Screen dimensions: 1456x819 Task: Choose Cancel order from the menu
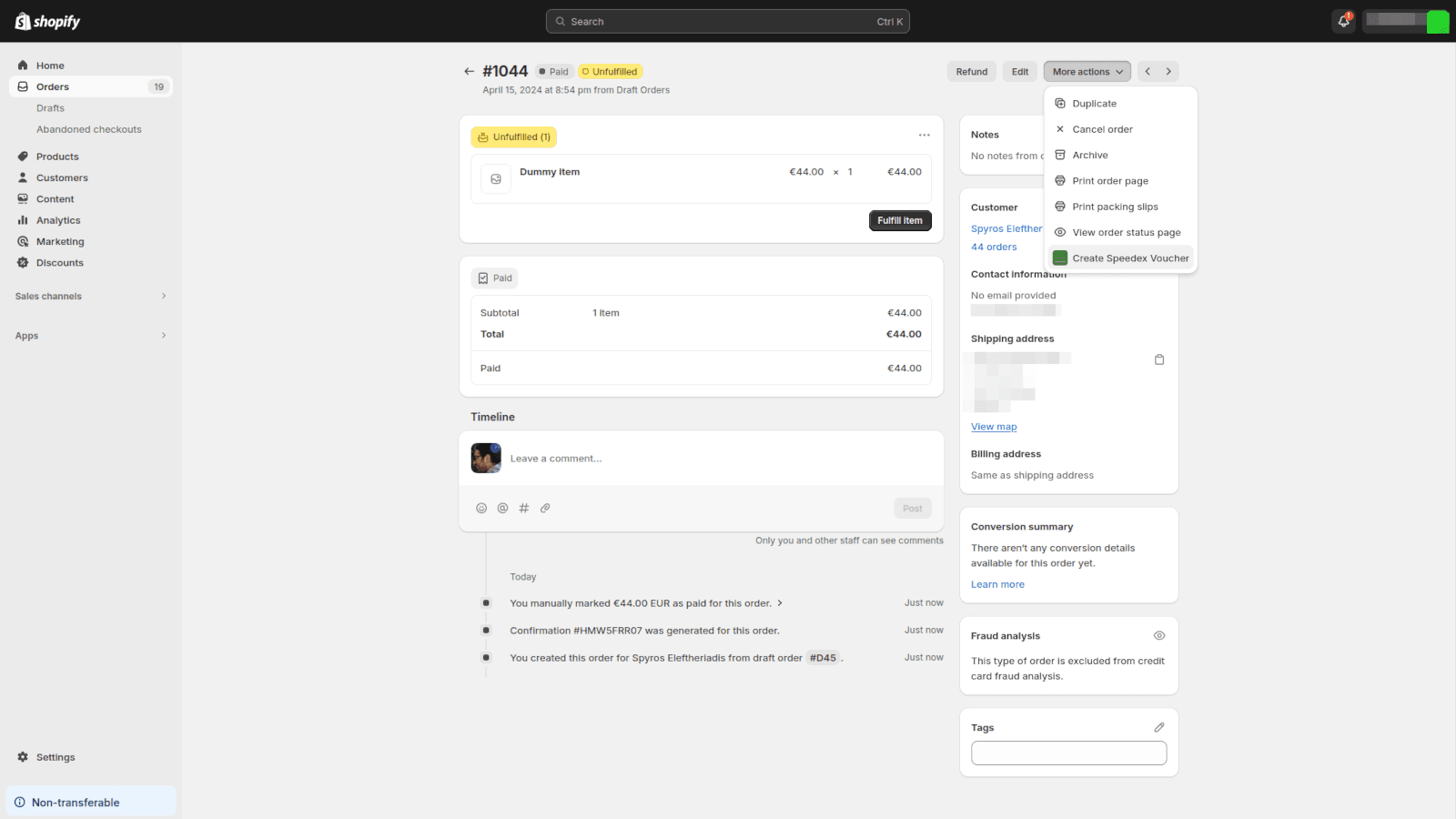pyautogui.click(x=1102, y=129)
